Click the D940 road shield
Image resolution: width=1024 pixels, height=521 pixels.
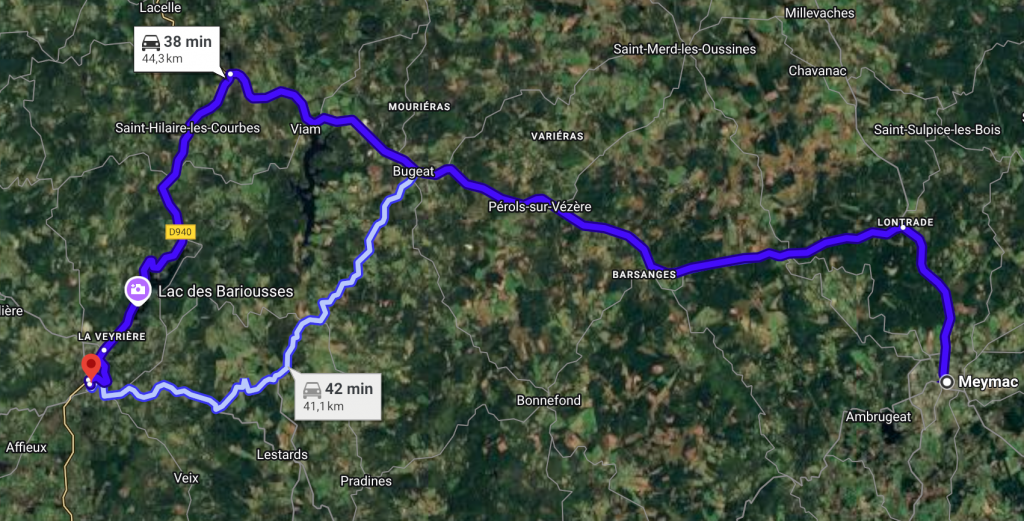coord(180,232)
